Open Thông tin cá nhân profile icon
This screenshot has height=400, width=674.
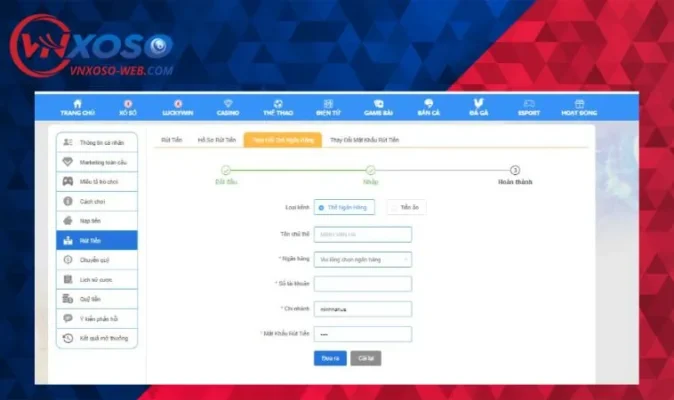68,142
